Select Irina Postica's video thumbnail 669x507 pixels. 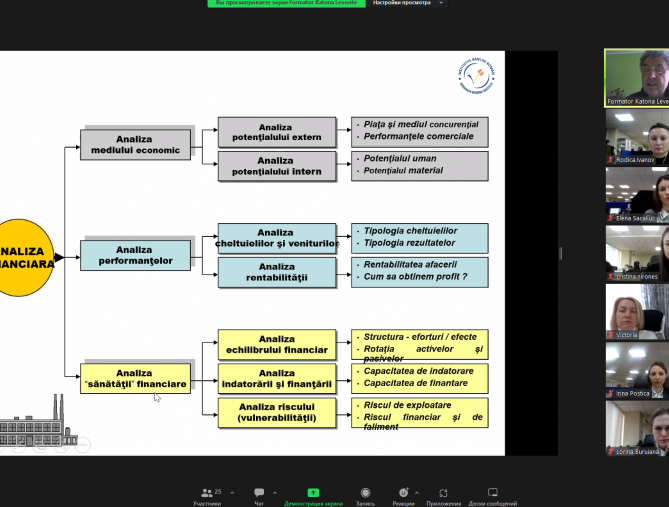(636, 371)
